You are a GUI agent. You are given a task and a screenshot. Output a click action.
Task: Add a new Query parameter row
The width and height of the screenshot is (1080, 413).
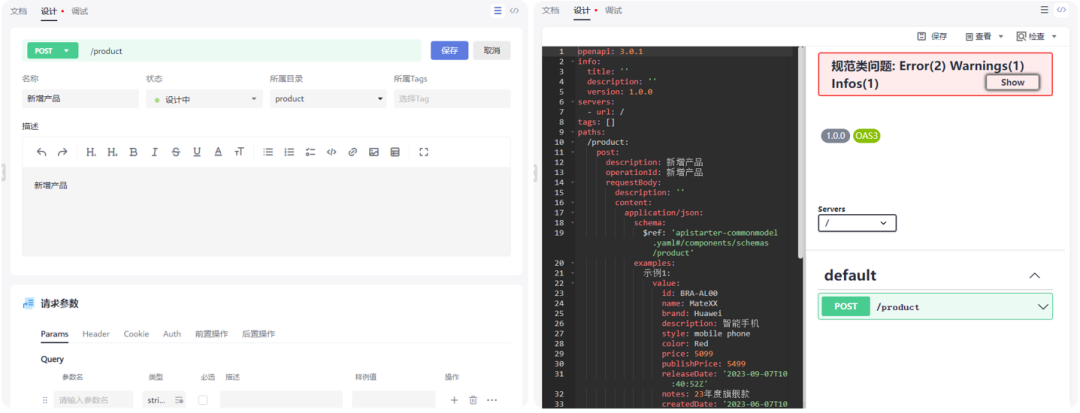(x=454, y=400)
